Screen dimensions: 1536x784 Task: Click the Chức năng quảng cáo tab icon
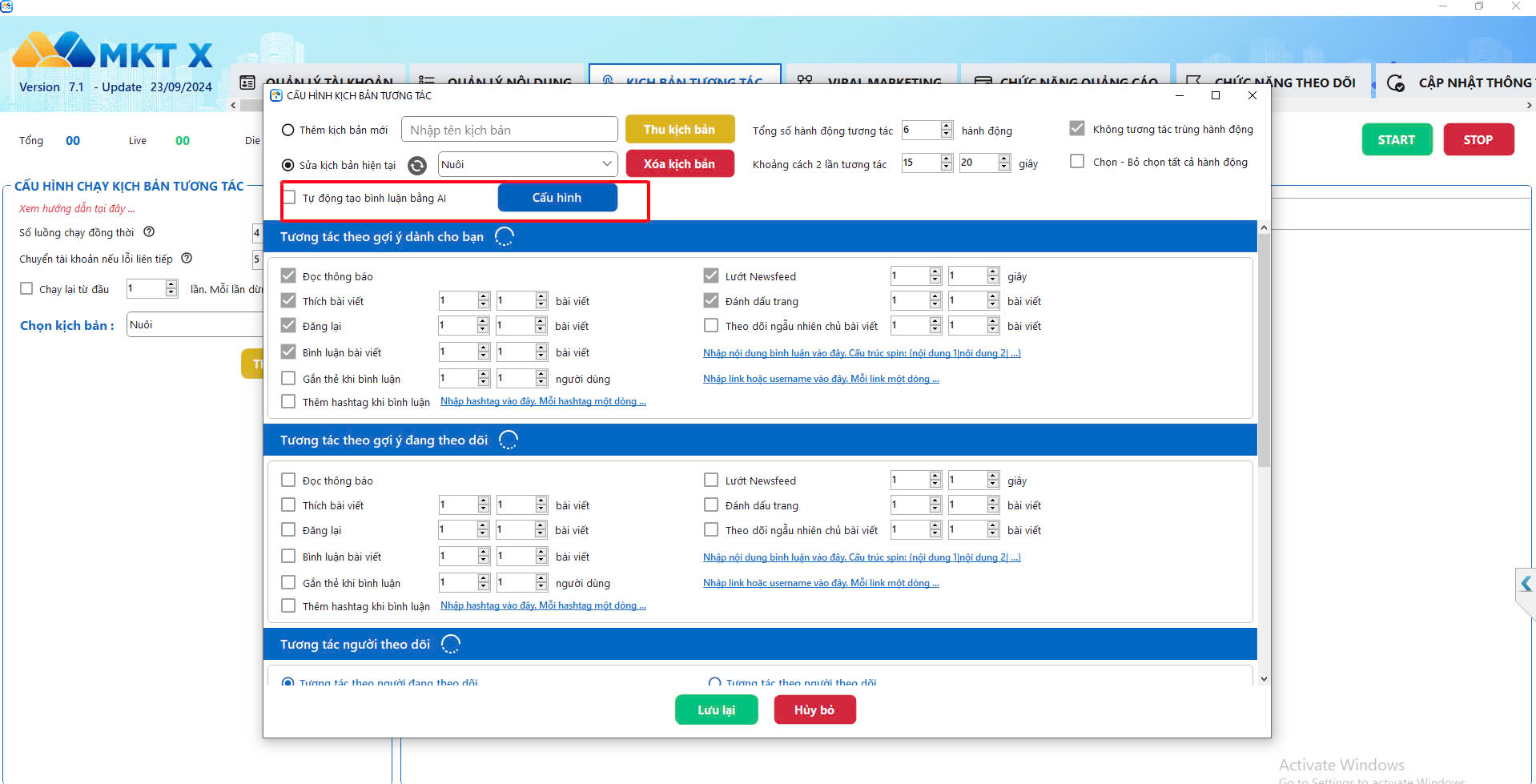click(983, 82)
